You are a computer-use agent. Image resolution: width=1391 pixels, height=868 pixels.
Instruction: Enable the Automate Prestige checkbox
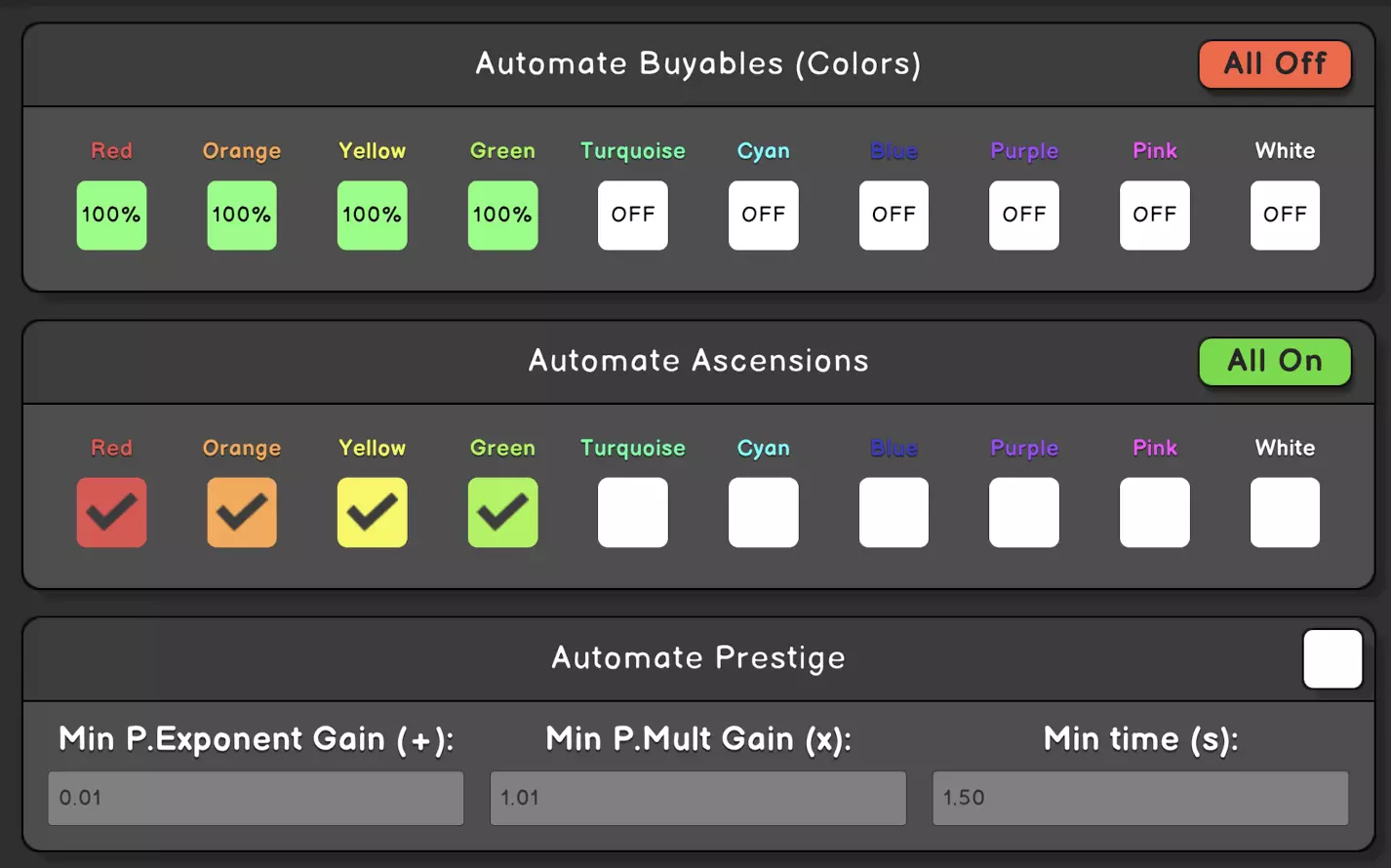[1331, 659]
